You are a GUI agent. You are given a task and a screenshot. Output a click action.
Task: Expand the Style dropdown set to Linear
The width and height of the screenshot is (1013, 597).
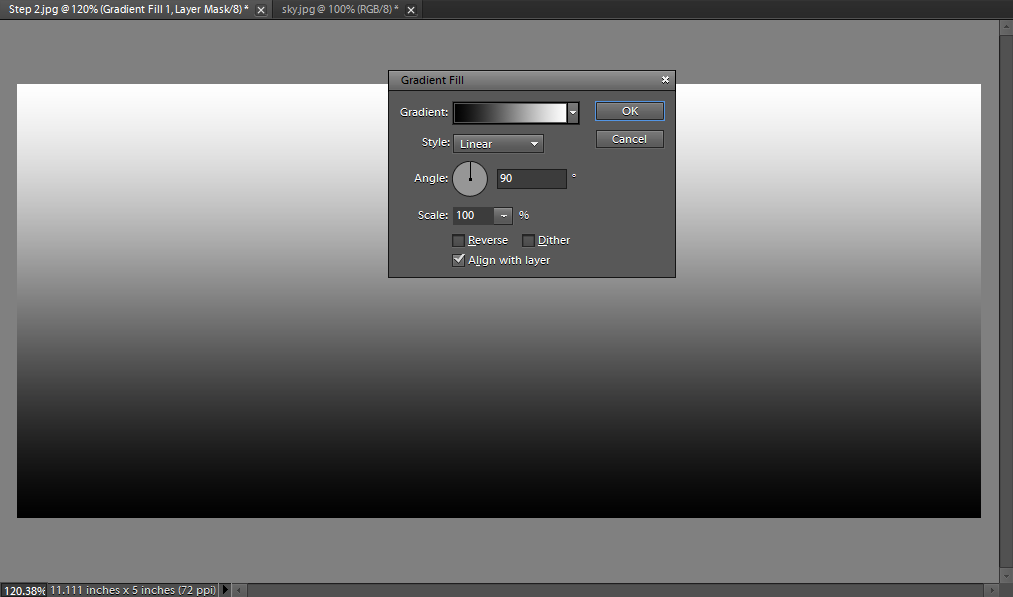pos(498,144)
